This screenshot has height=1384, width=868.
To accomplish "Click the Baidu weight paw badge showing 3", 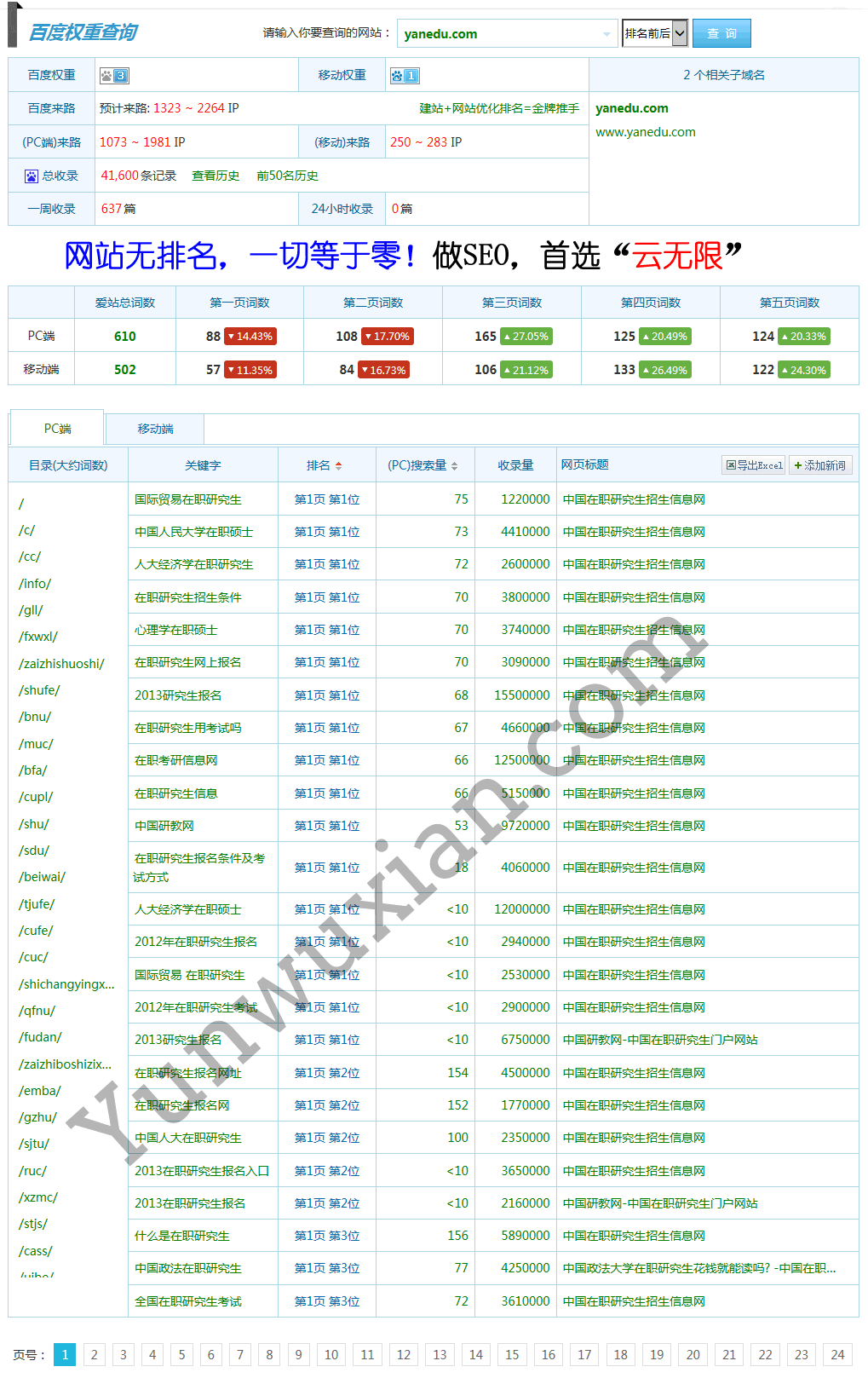I will [114, 76].
